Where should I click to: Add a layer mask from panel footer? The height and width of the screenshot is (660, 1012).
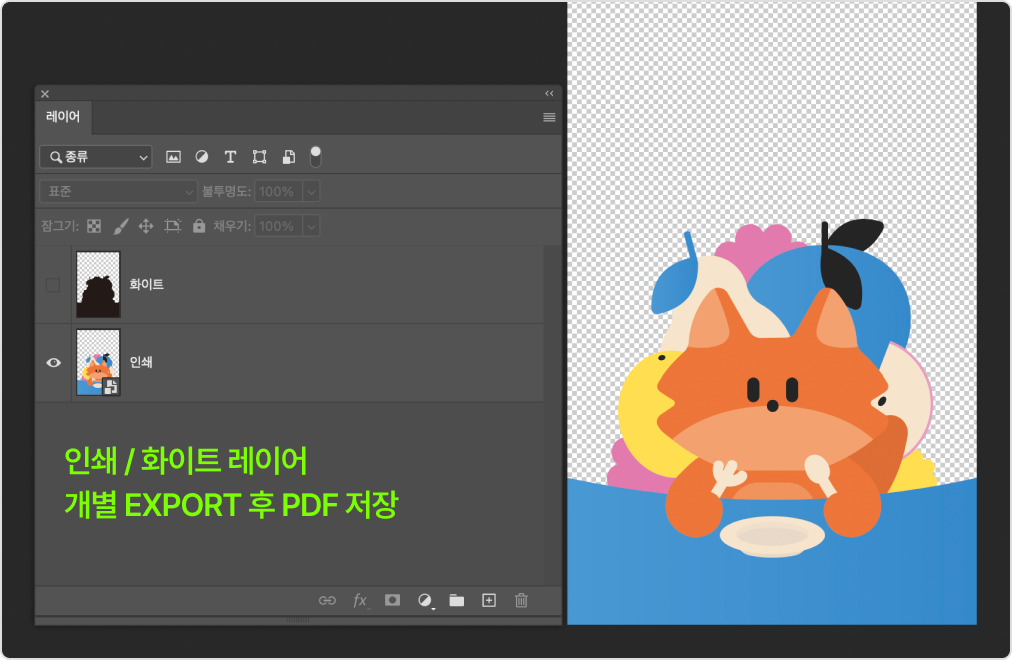tap(393, 600)
